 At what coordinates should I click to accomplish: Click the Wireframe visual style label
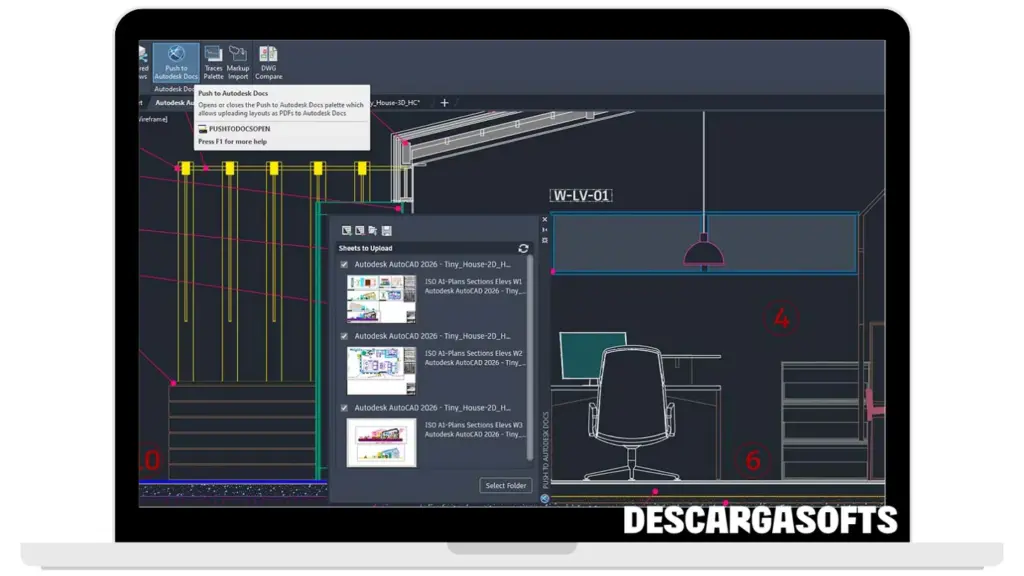153,119
